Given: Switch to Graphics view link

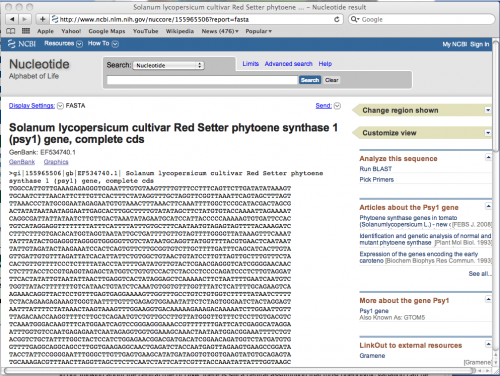Looking at the screenshot, I should click(56, 162).
